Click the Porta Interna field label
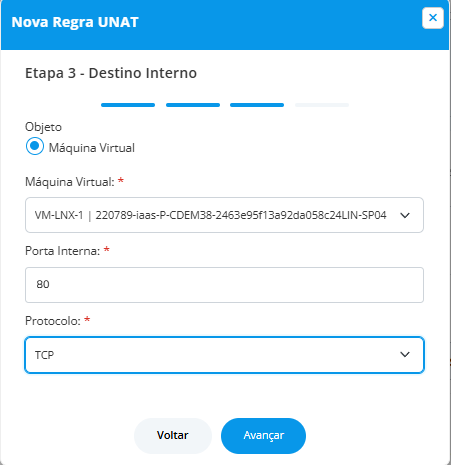Image resolution: width=451 pixels, height=465 pixels. point(63,251)
